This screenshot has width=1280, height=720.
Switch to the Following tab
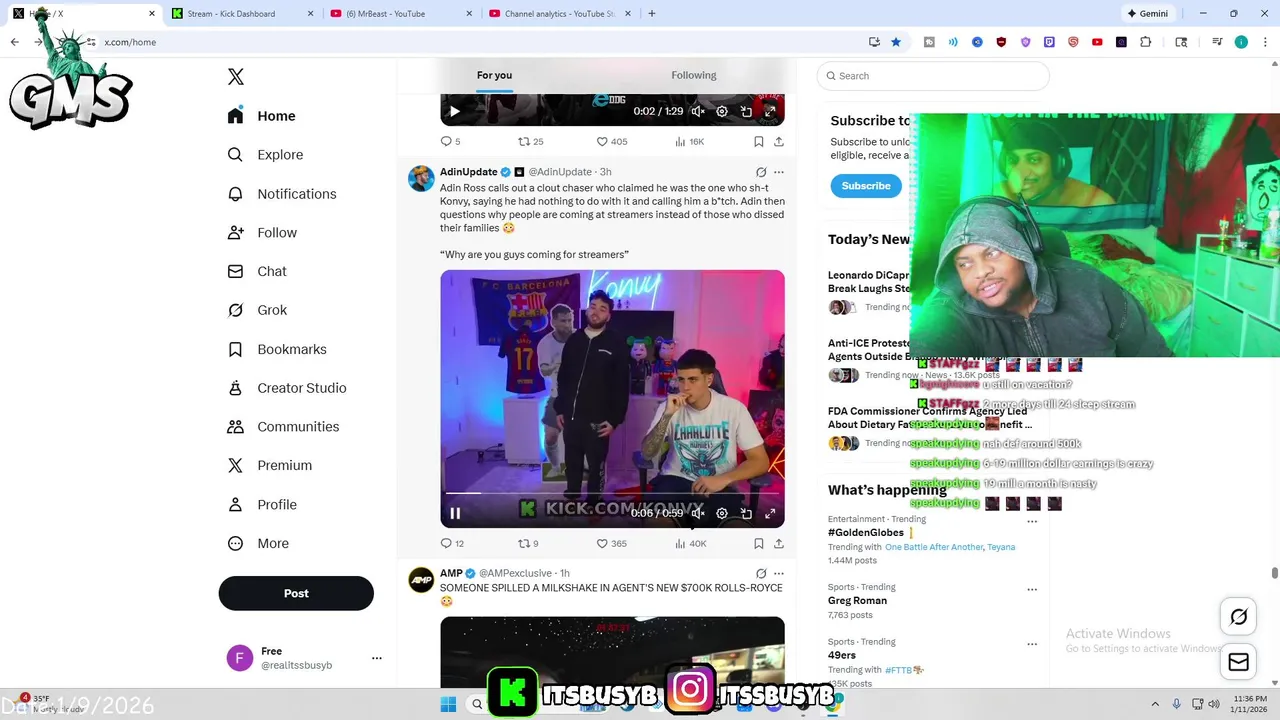click(x=694, y=75)
